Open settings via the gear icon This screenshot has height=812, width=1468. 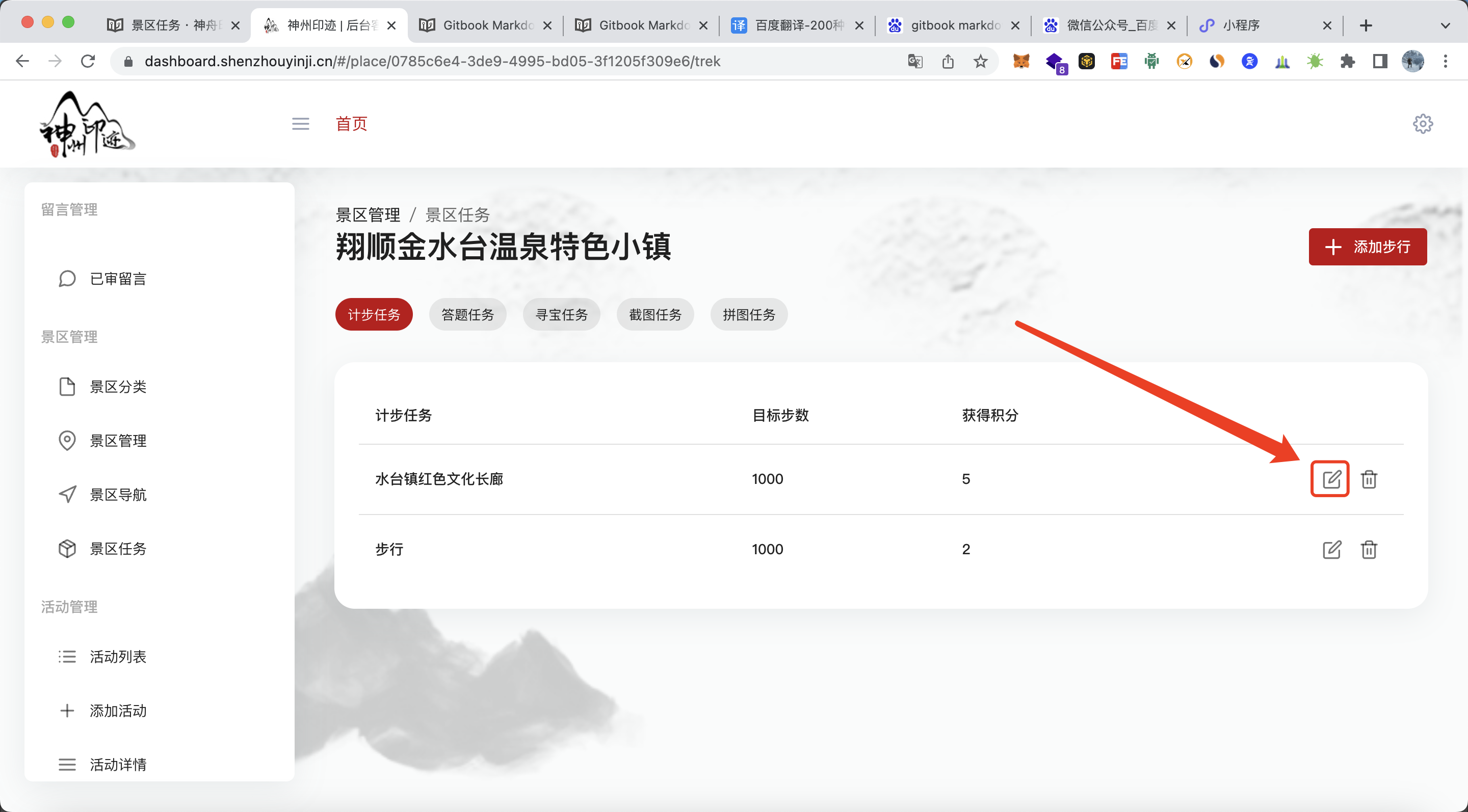(x=1423, y=124)
